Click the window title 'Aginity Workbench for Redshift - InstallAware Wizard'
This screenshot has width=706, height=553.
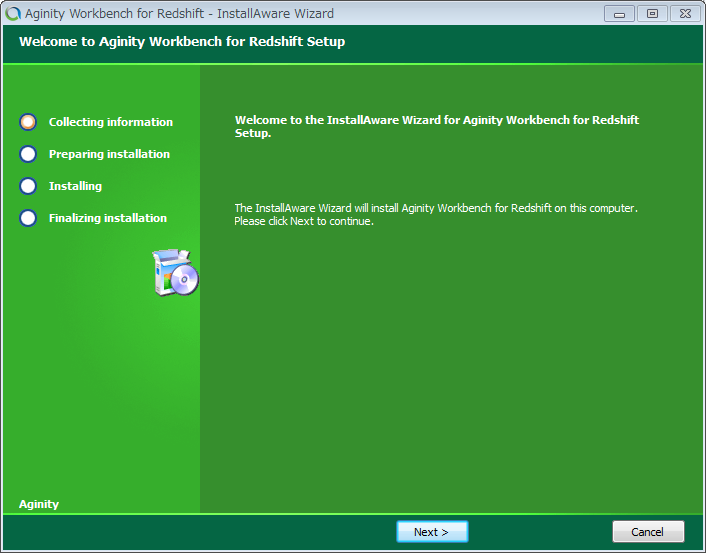pos(179,14)
